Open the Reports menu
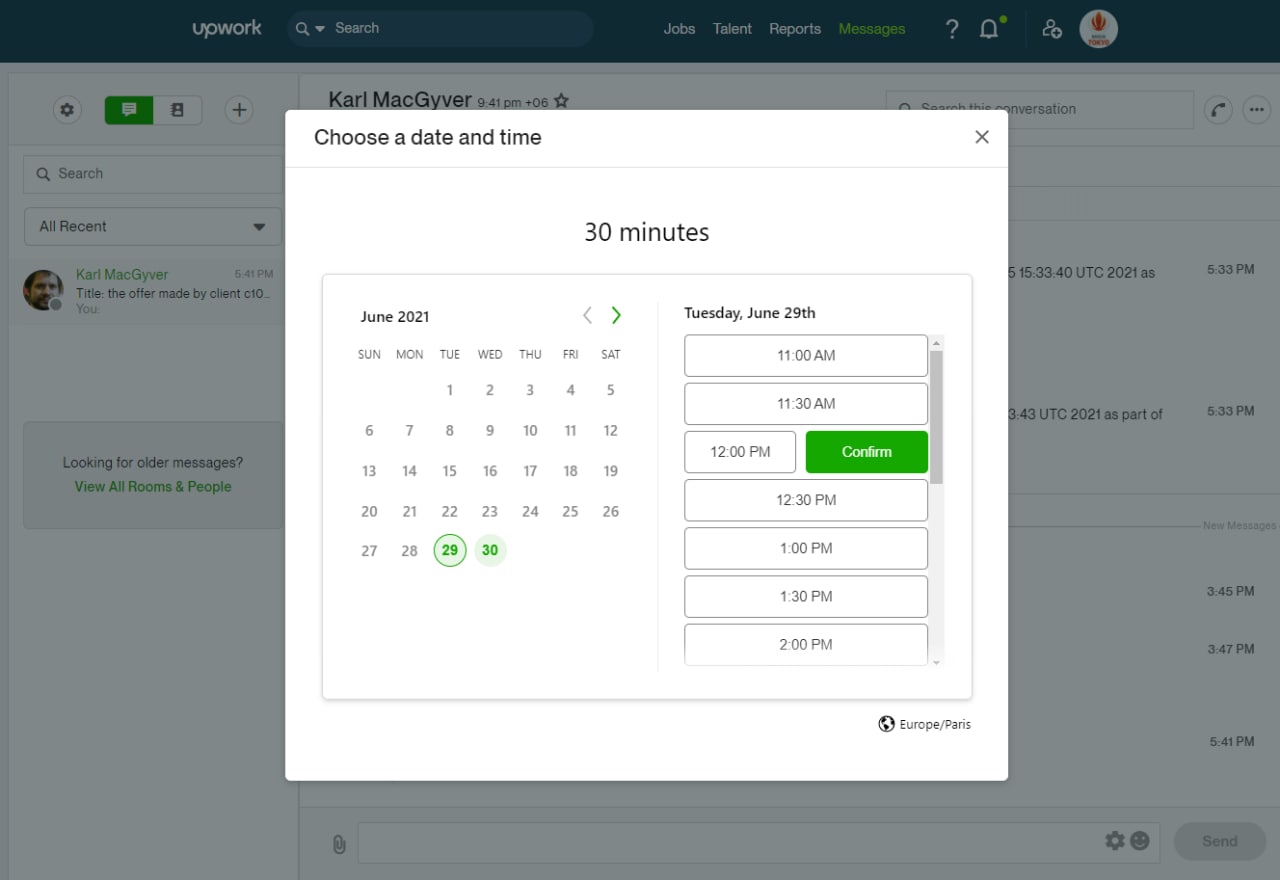Image resolution: width=1280 pixels, height=880 pixels. [x=795, y=29]
